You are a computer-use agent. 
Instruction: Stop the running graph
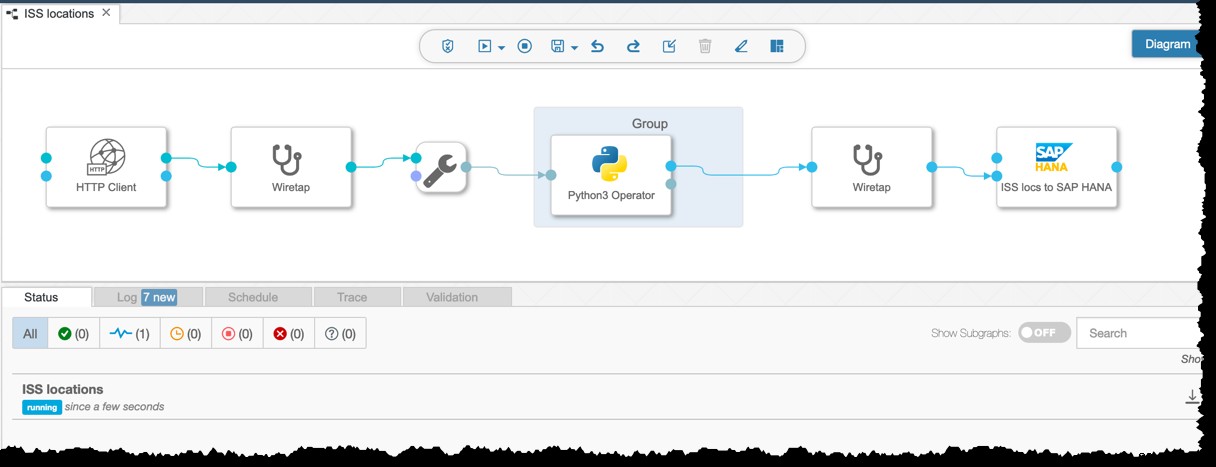coord(524,46)
